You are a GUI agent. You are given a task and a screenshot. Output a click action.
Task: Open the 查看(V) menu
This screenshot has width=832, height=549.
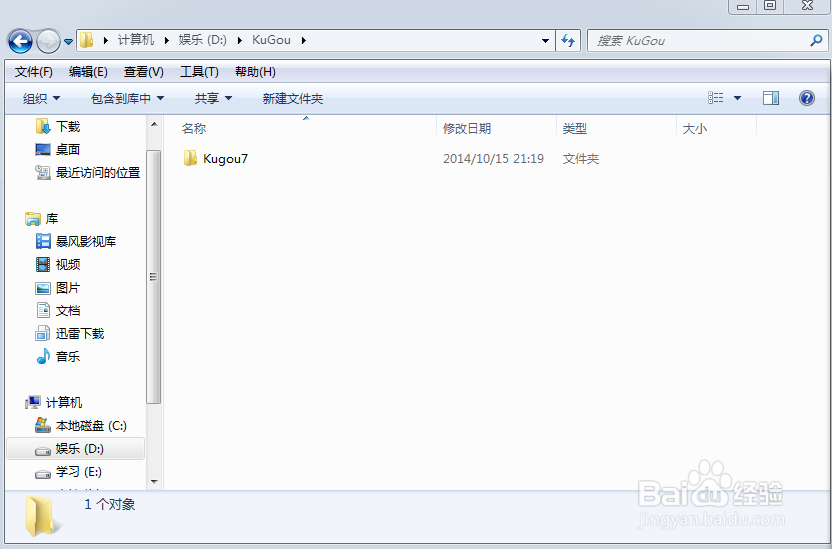click(x=143, y=72)
